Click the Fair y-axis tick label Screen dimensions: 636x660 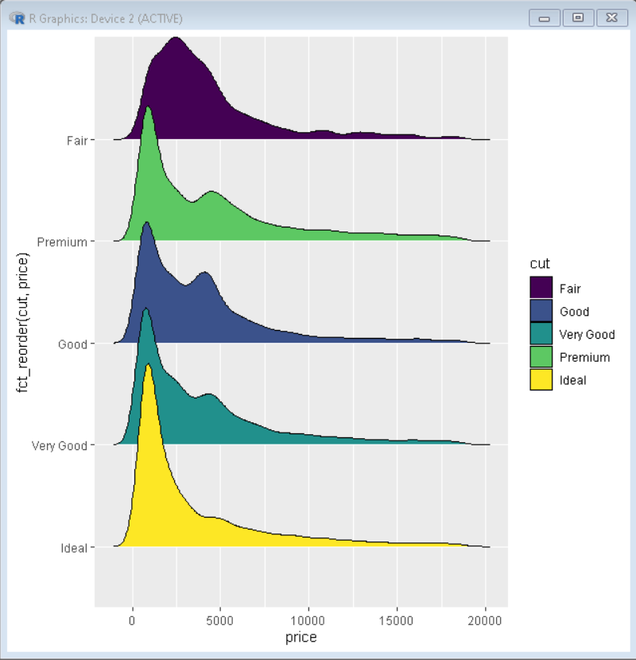(77, 140)
